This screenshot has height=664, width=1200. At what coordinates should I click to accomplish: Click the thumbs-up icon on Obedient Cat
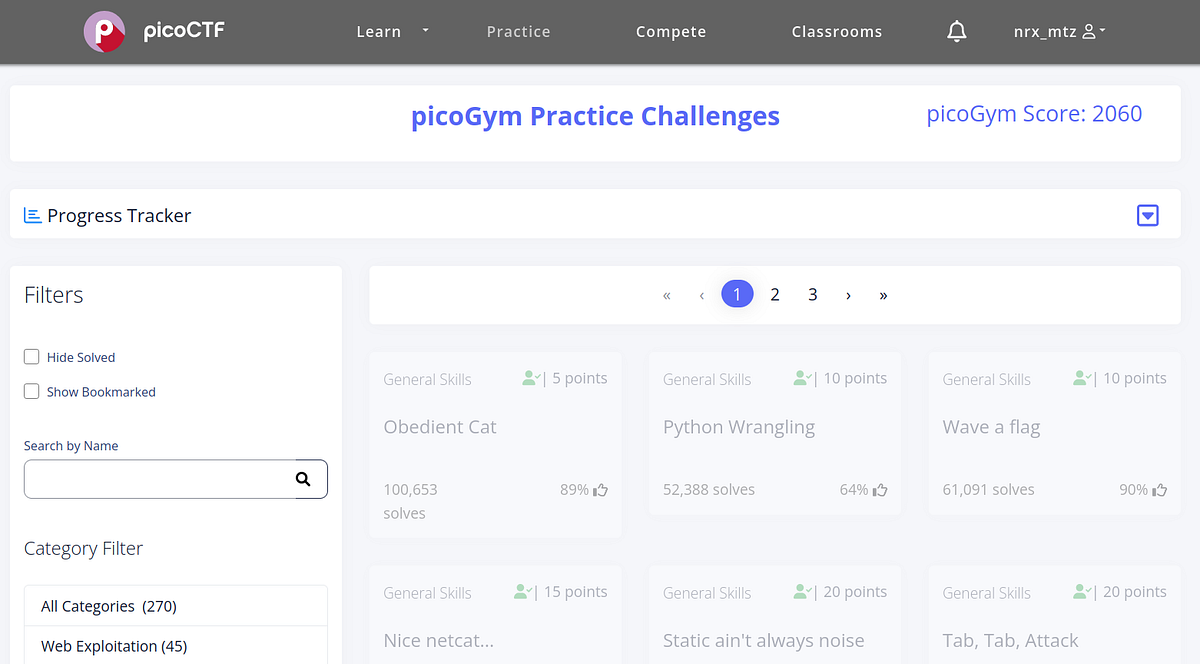(599, 489)
